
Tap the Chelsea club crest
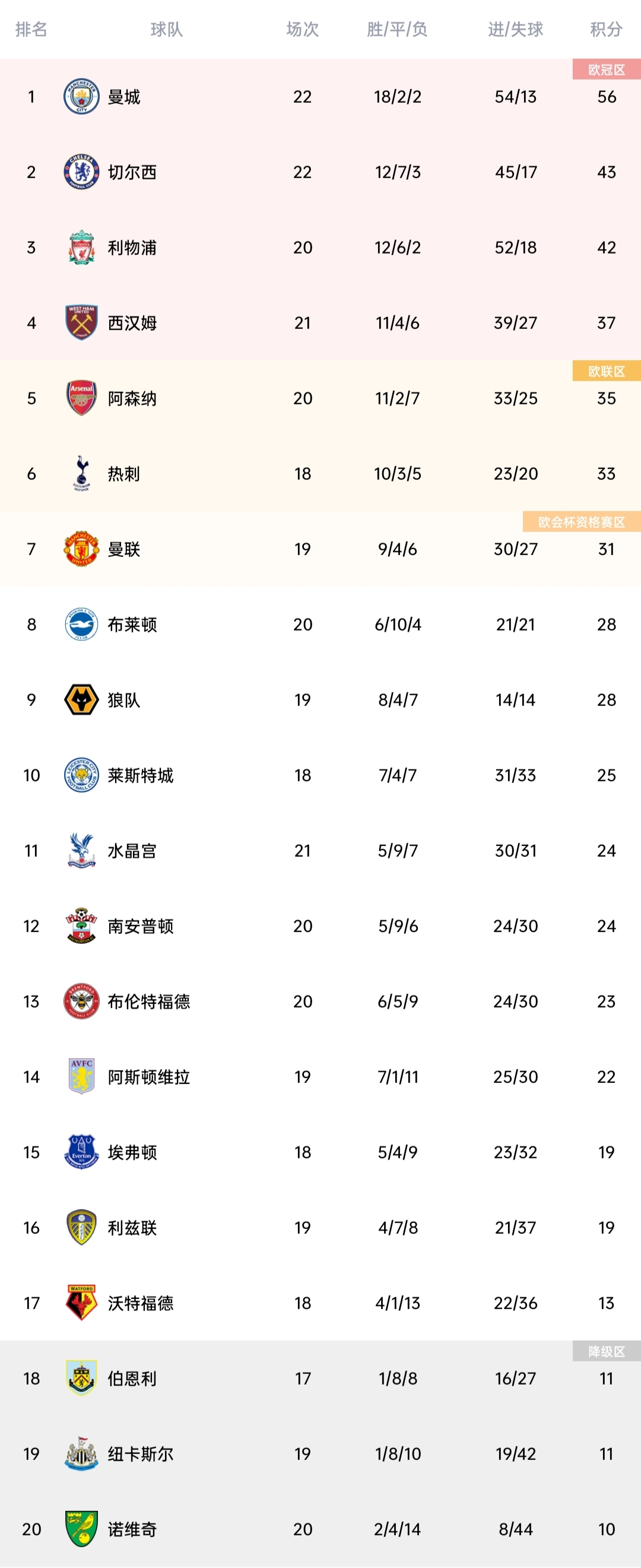tap(81, 172)
